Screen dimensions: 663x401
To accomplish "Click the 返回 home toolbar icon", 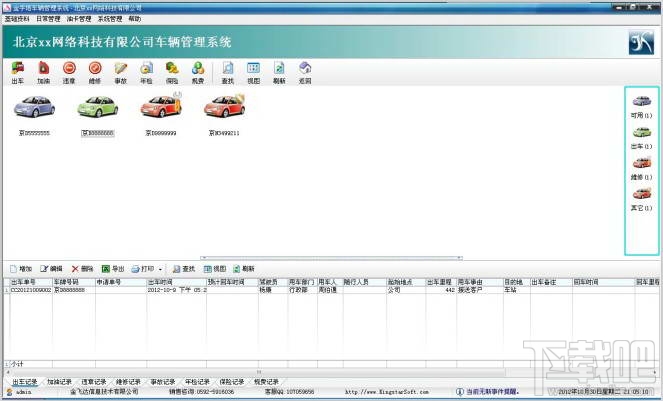I will [305, 73].
